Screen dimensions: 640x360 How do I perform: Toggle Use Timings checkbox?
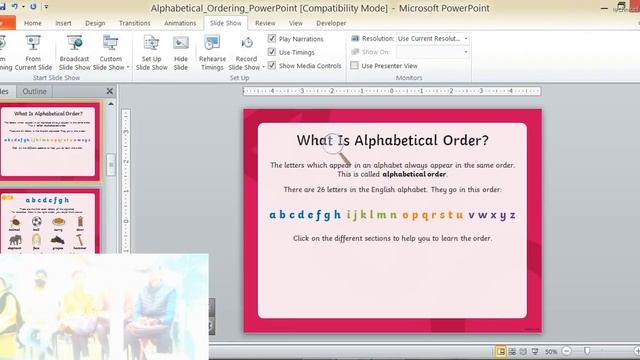pos(272,52)
